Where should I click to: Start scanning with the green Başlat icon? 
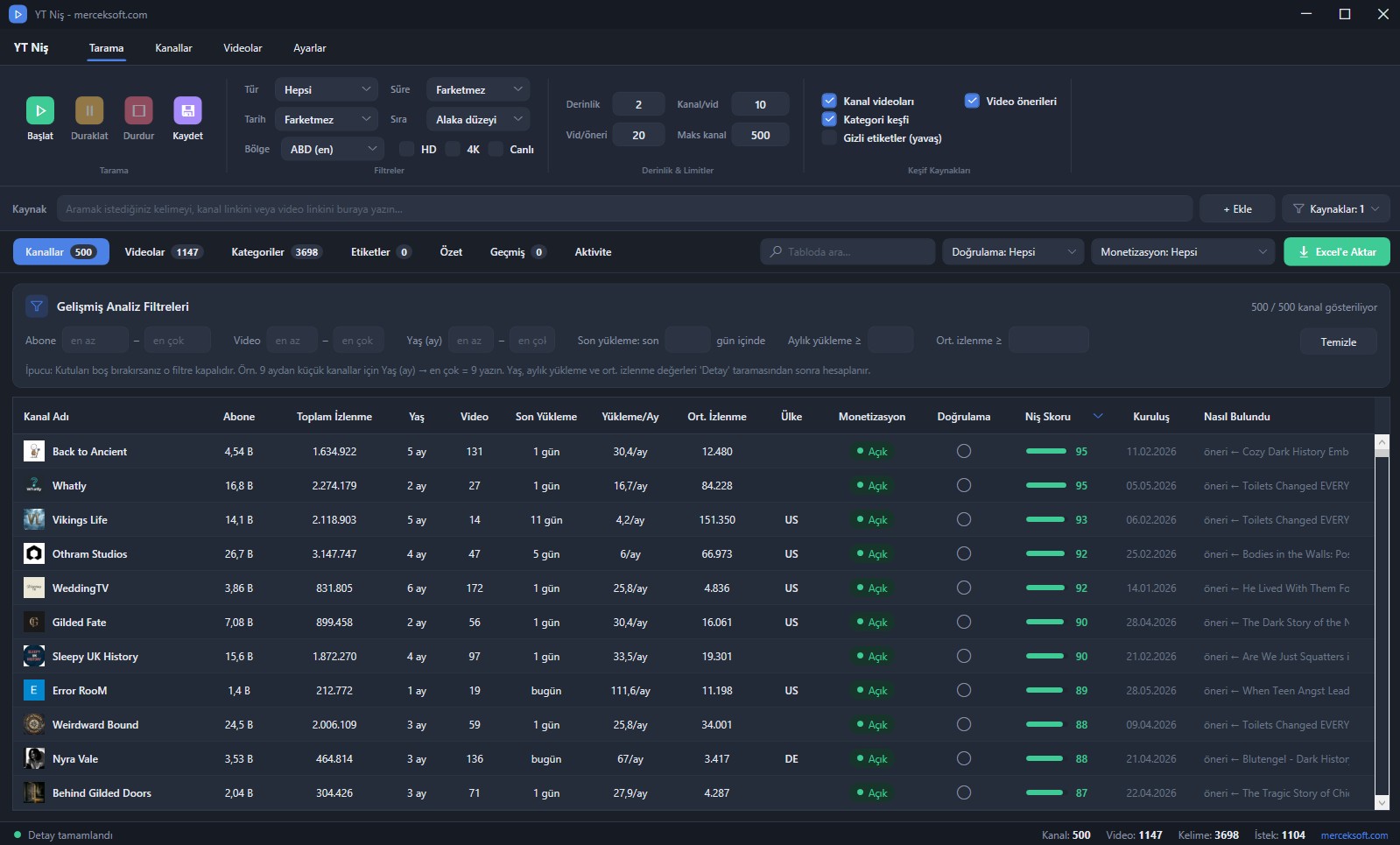(40, 110)
